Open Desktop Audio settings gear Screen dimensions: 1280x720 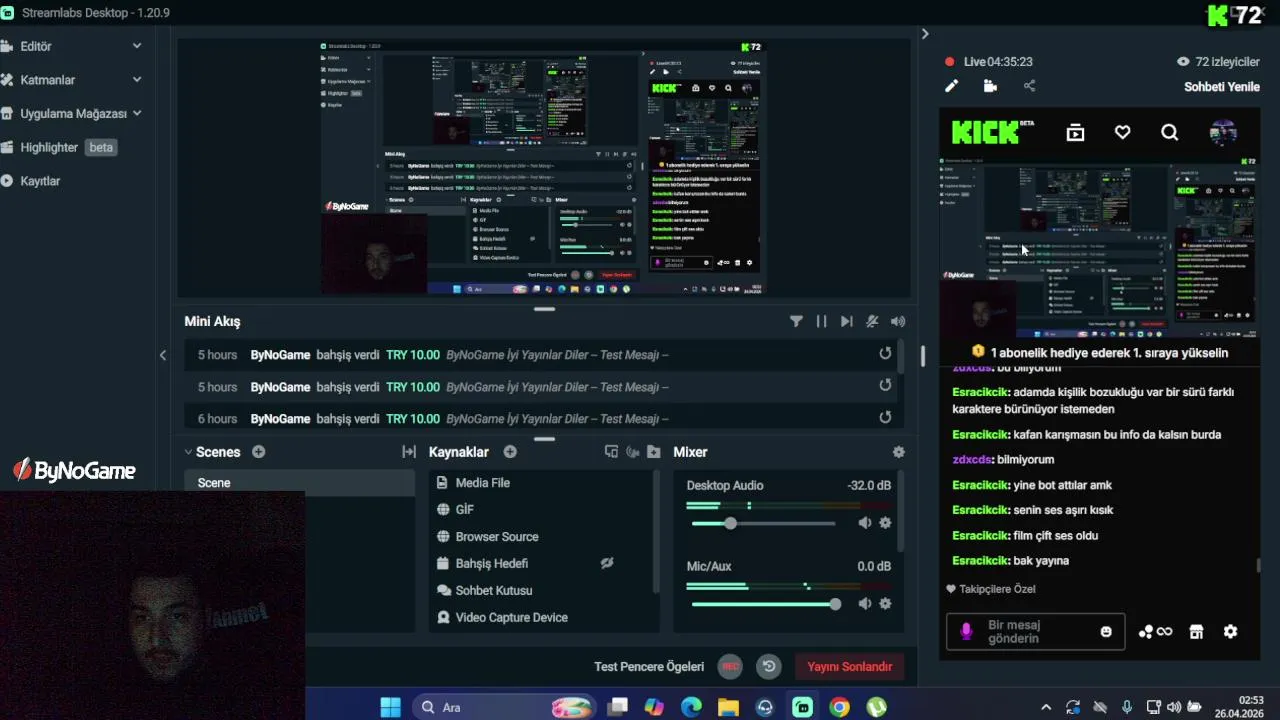[885, 523]
